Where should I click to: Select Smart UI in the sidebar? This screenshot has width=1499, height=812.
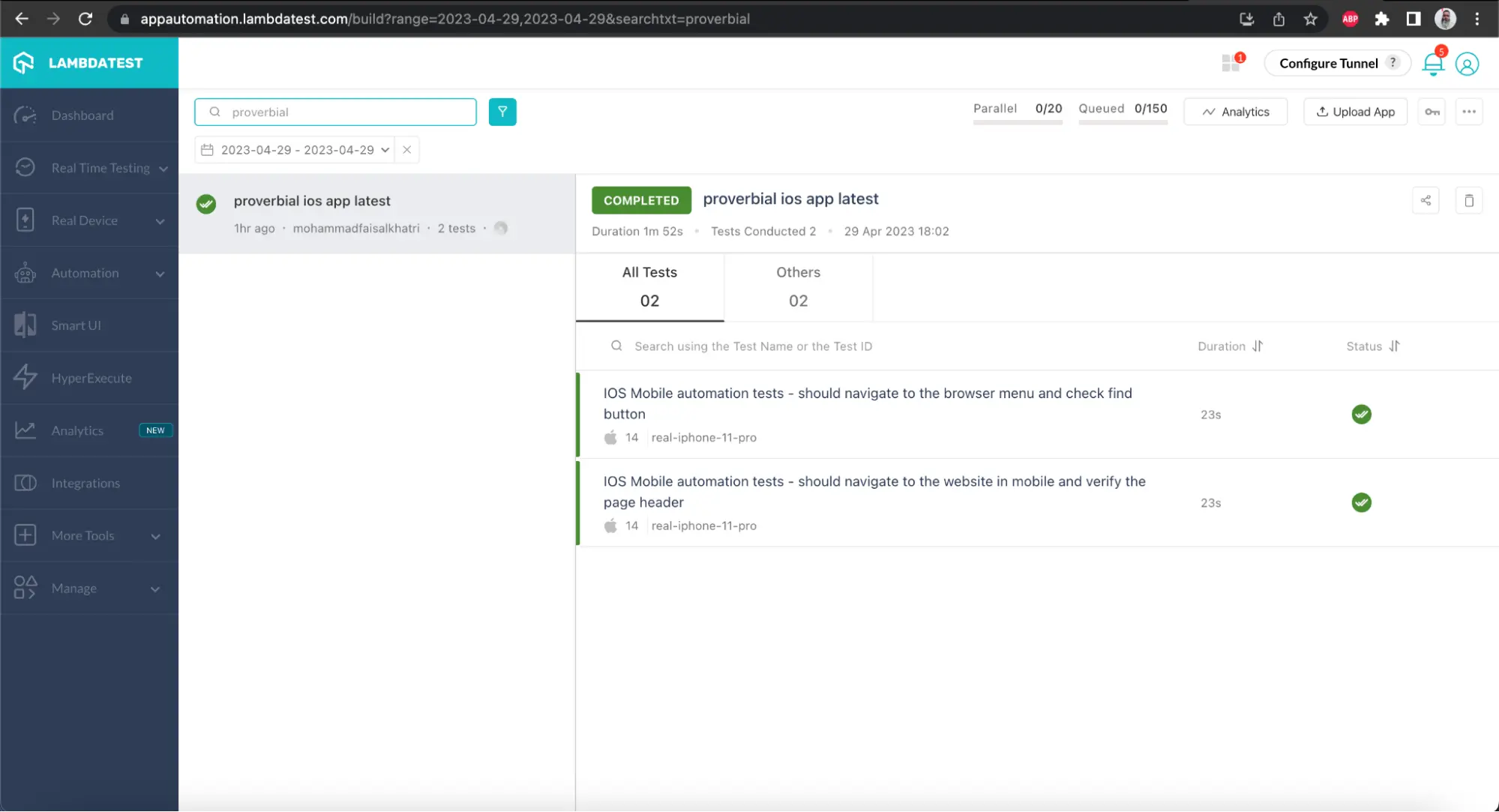[76, 325]
